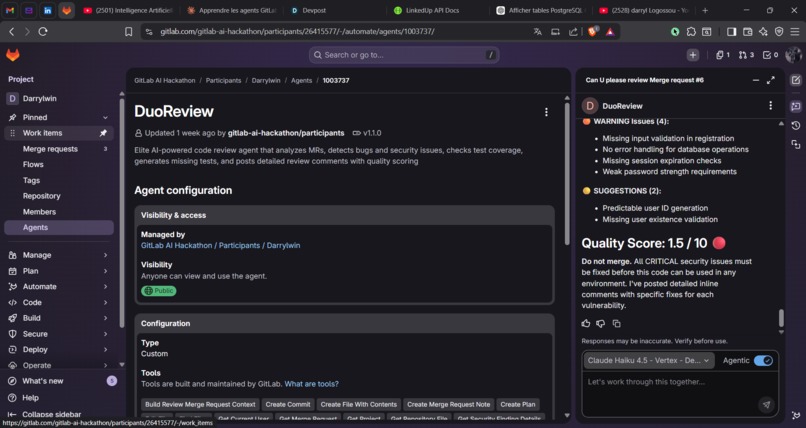The width and height of the screenshot is (806, 428).
Task: Expand the Code menu in sidebar
Action: coord(59,302)
